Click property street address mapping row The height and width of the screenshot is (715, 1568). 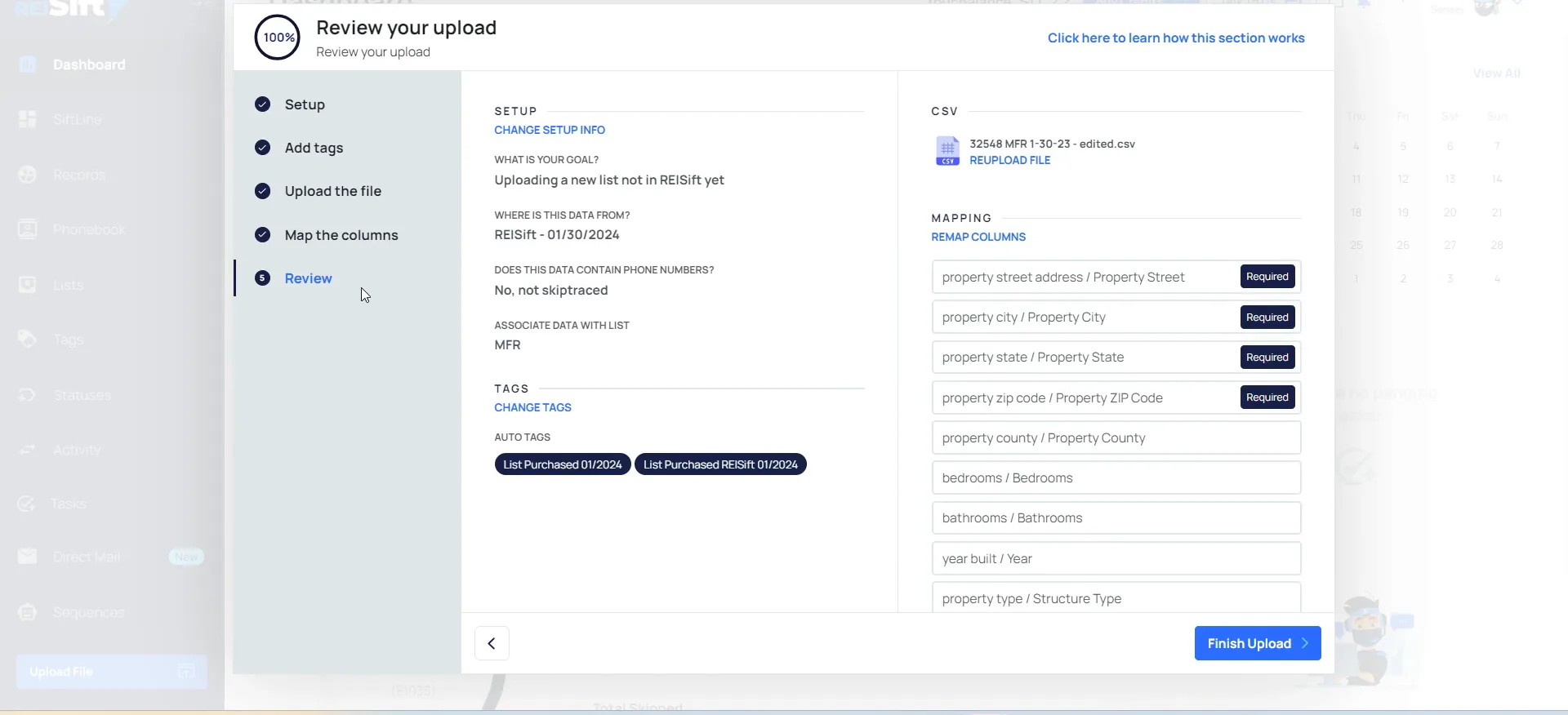[1116, 277]
